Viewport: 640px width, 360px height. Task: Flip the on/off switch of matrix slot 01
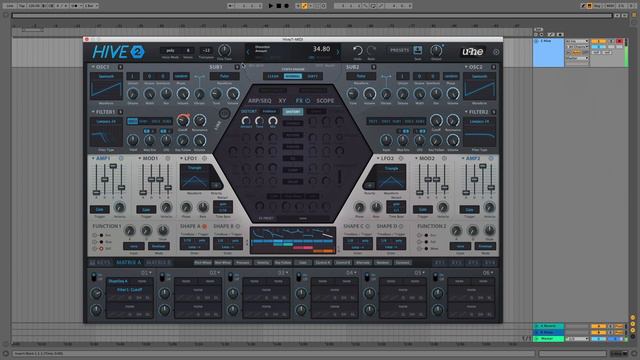[x=94, y=277]
